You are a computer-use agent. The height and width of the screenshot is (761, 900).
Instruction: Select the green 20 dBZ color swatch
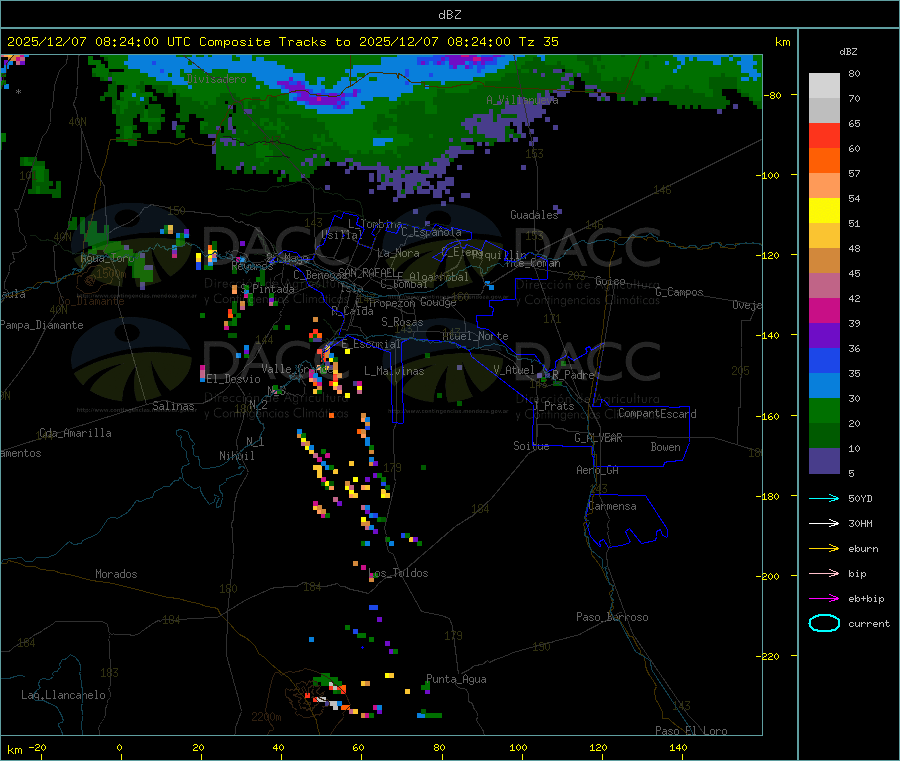[824, 410]
